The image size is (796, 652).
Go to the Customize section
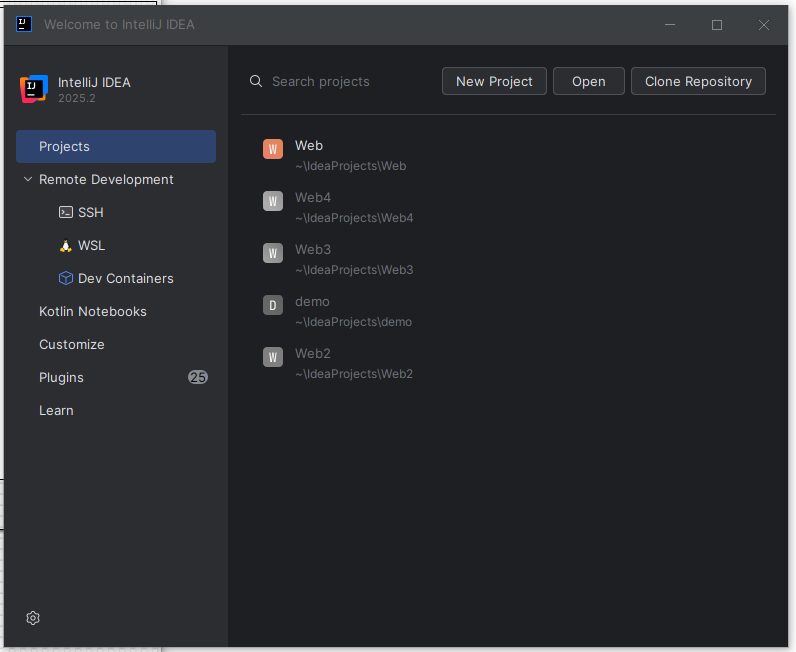(72, 344)
